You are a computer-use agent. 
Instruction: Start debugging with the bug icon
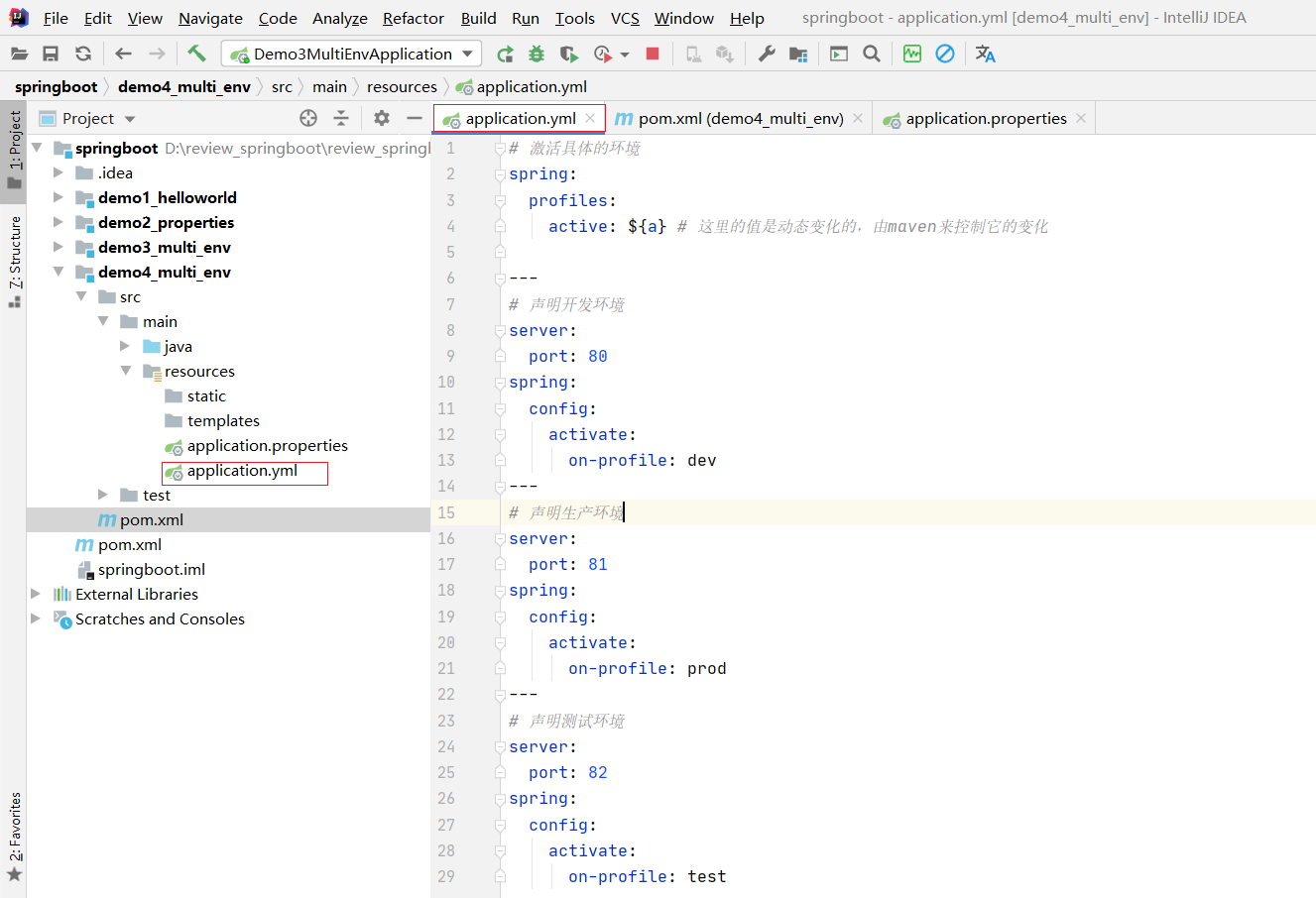pos(537,54)
